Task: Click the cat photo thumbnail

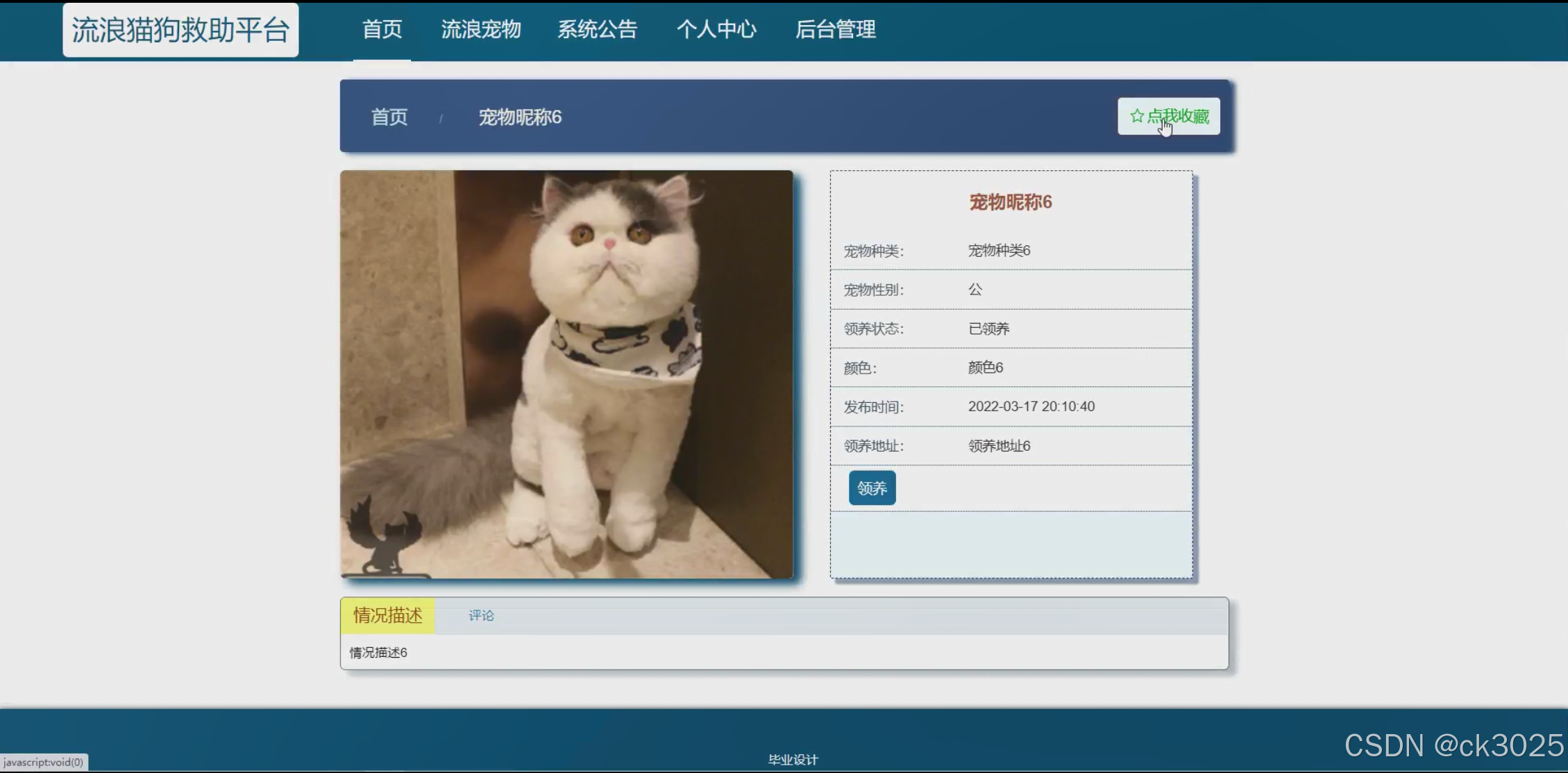Action: 566,374
